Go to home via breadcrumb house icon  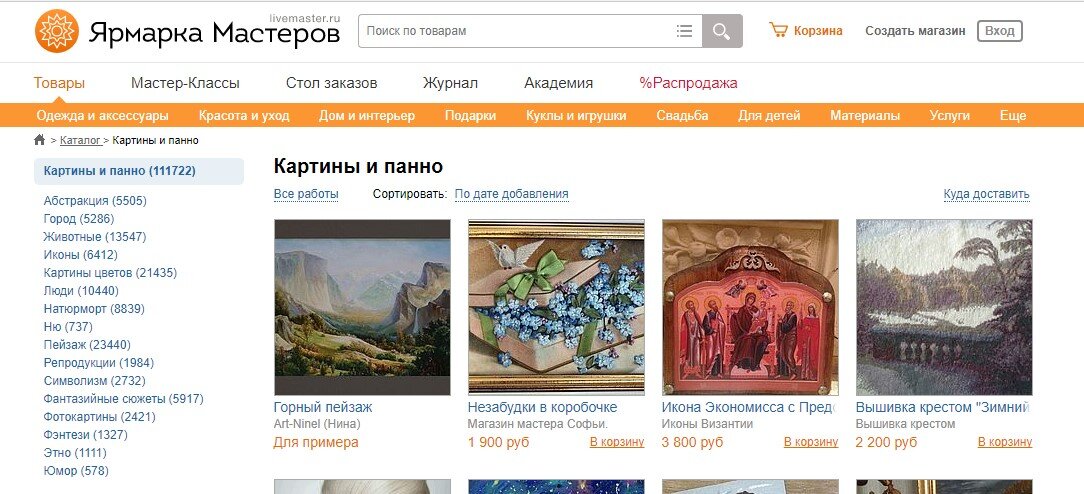pyautogui.click(x=39, y=140)
